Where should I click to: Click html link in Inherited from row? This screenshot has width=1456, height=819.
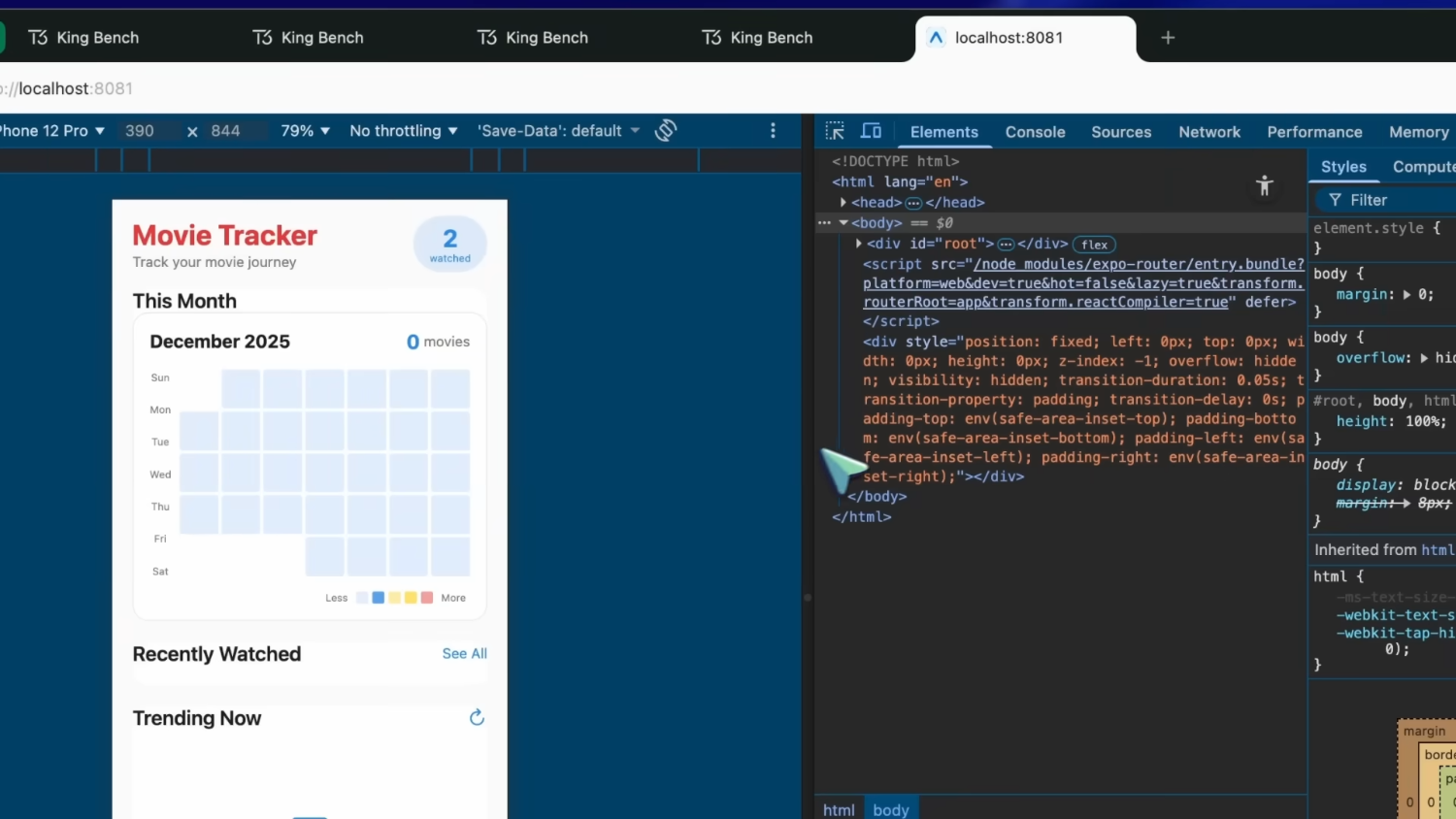tap(1438, 550)
